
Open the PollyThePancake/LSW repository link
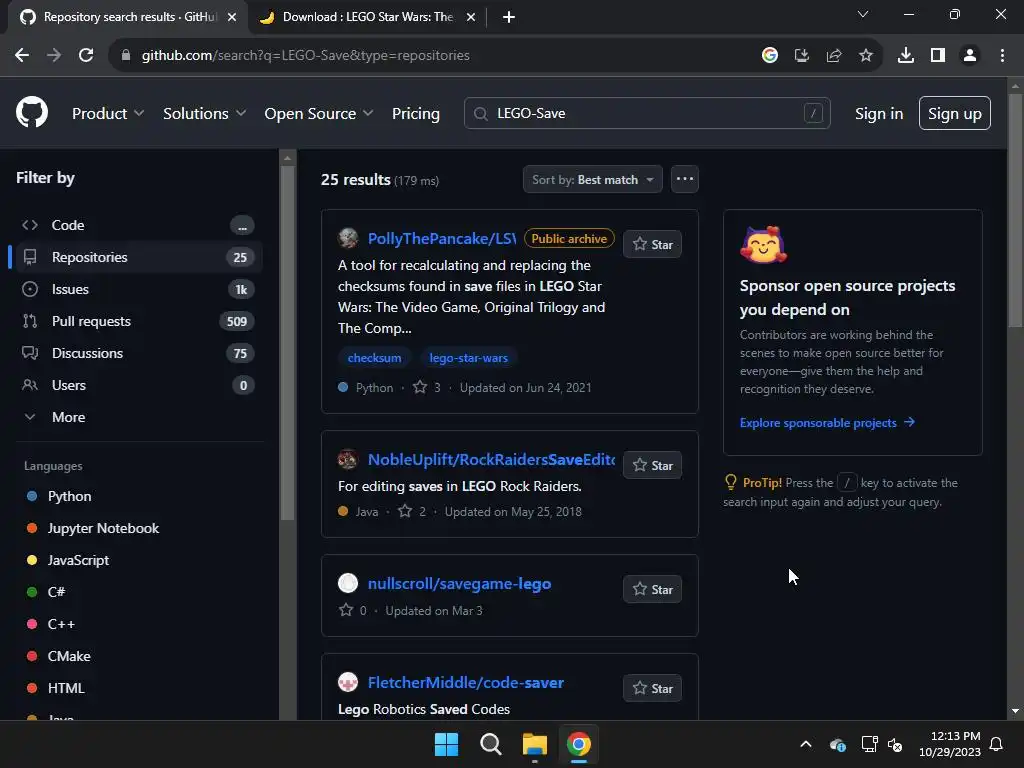pyautogui.click(x=441, y=238)
